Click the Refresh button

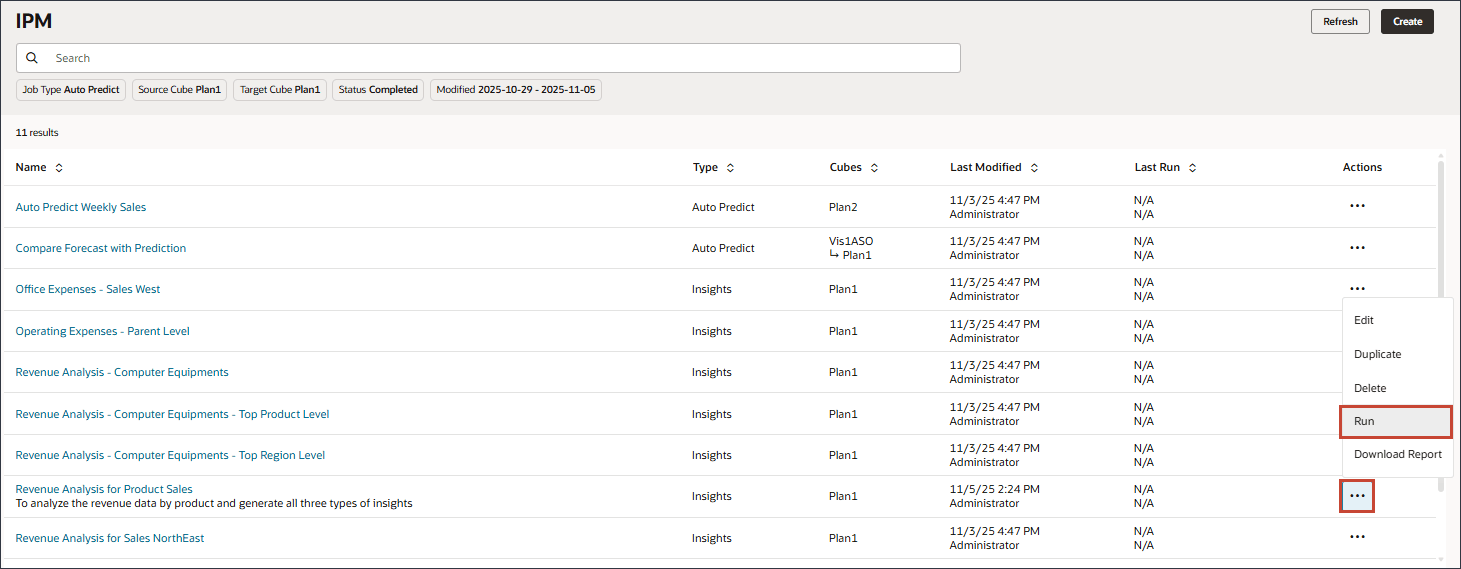1340,21
